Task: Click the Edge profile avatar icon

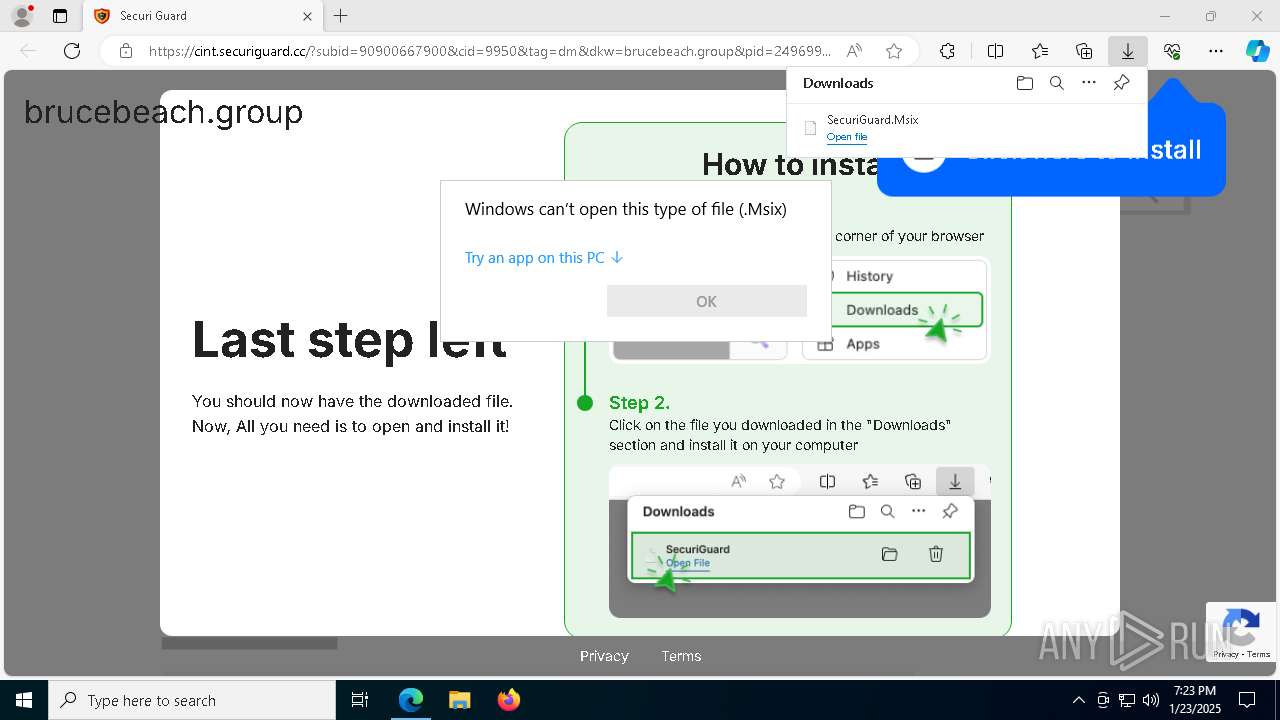Action: coord(22,16)
